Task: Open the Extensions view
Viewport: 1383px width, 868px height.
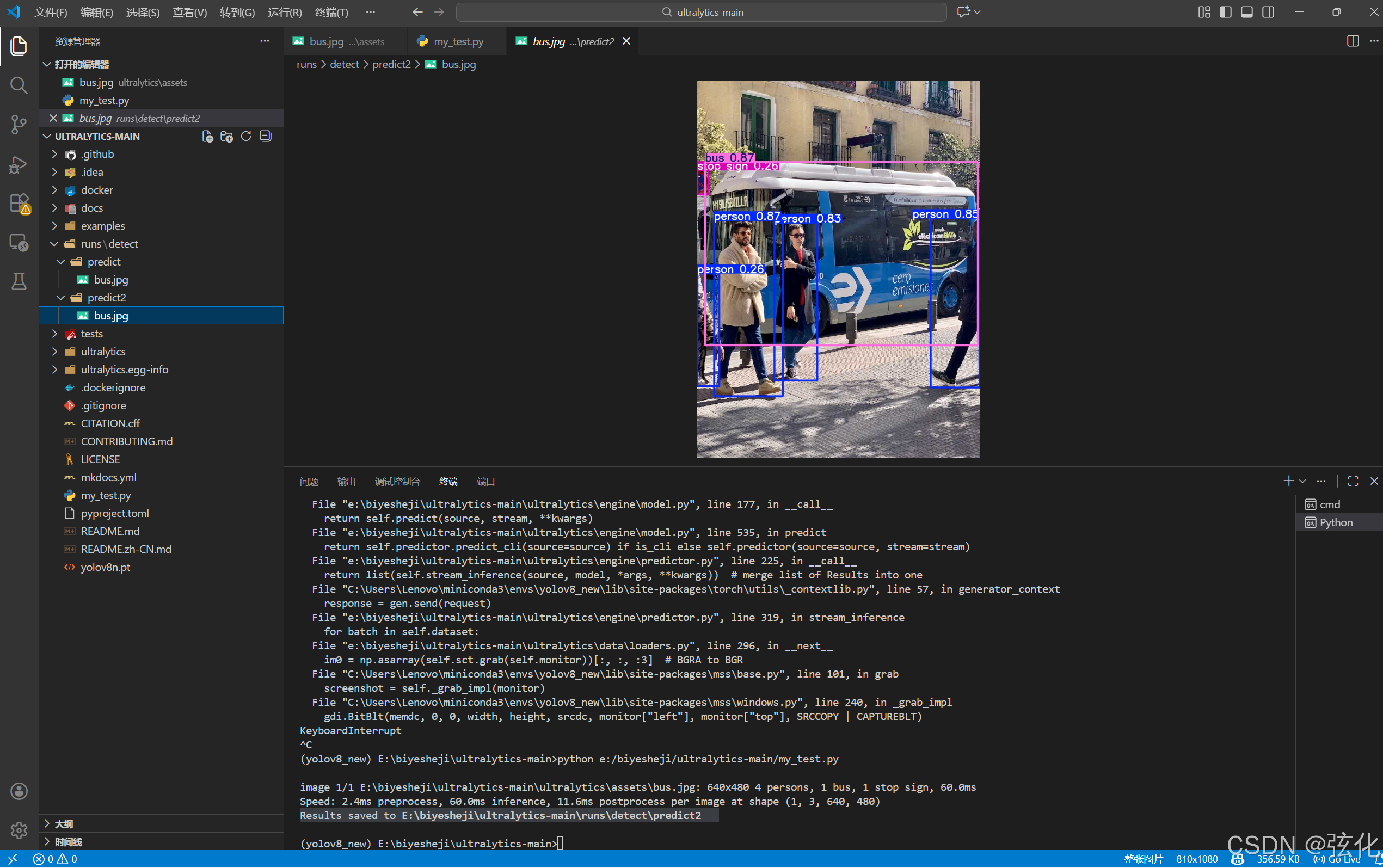Action: [19, 203]
